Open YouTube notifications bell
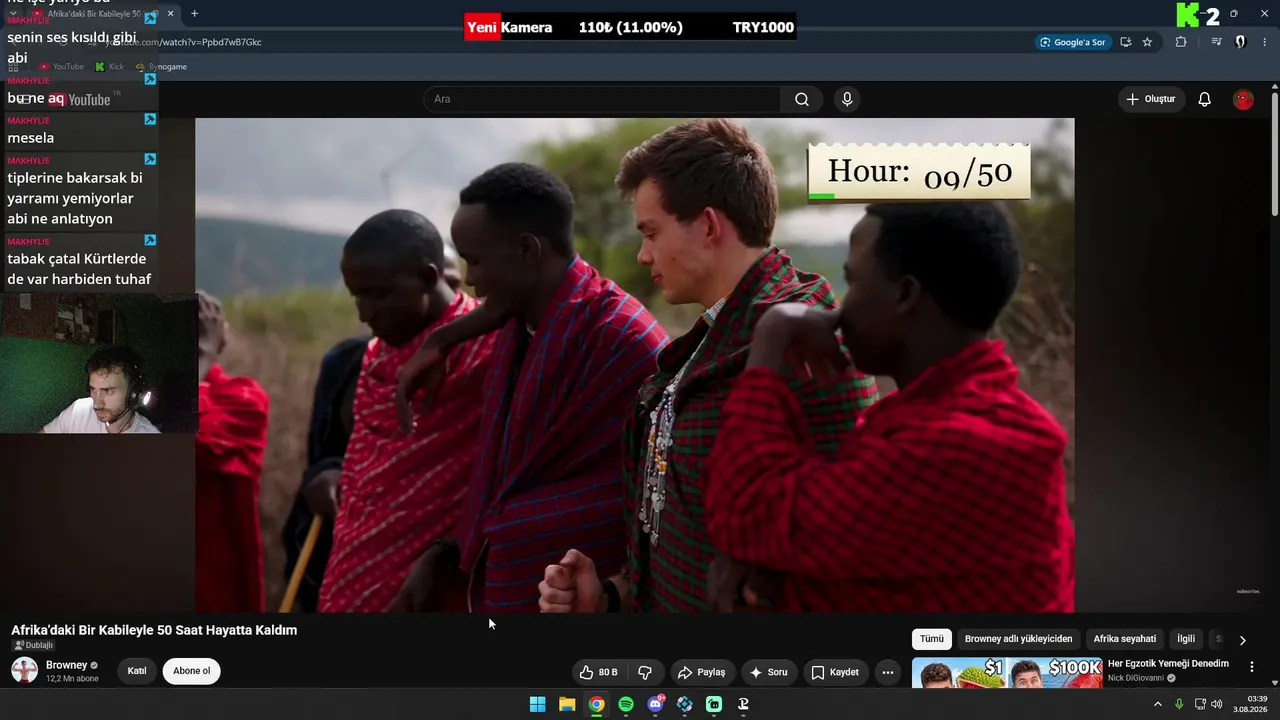1280x720 pixels. pos(1205,99)
